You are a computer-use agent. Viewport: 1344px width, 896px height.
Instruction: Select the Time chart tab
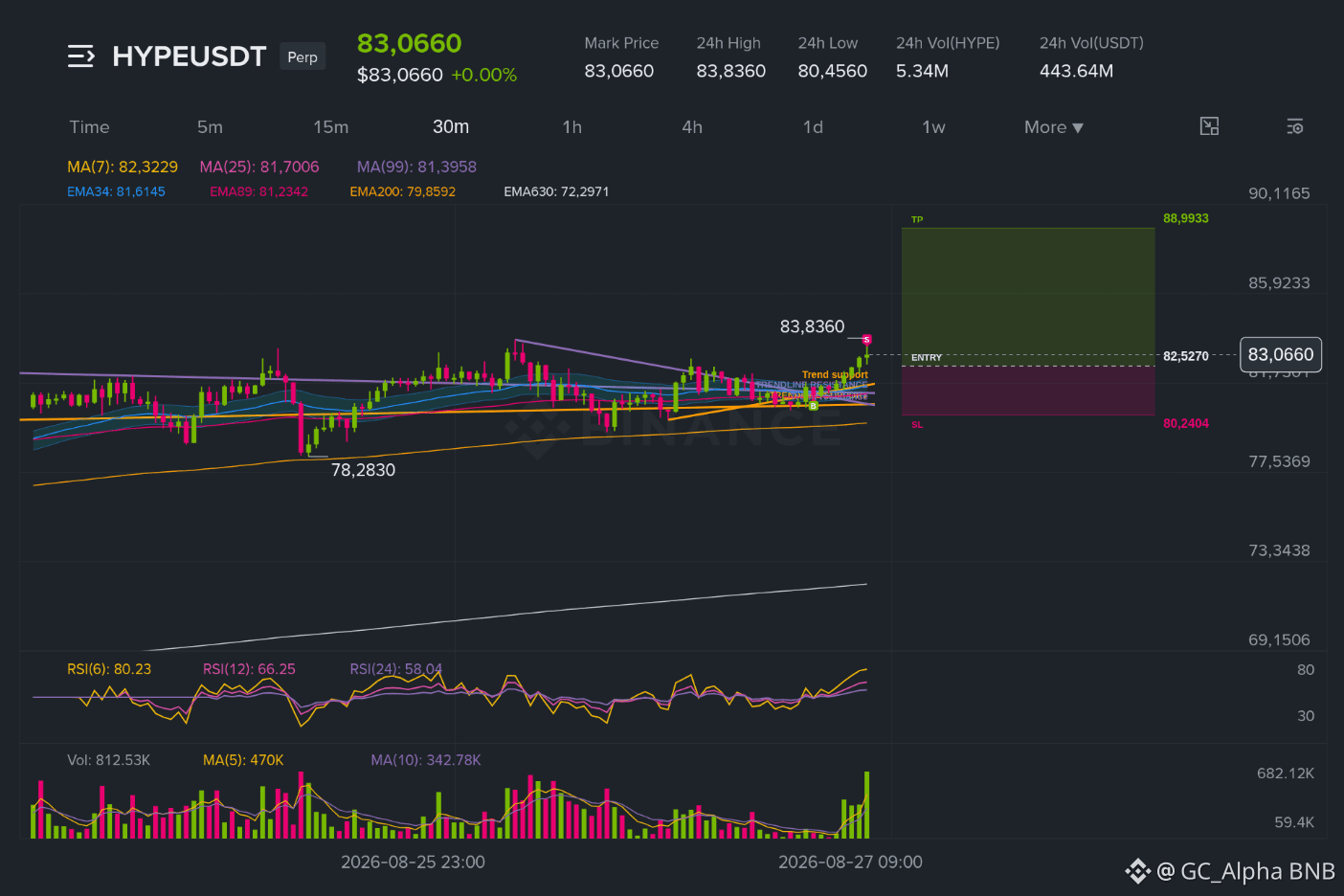coord(89,127)
